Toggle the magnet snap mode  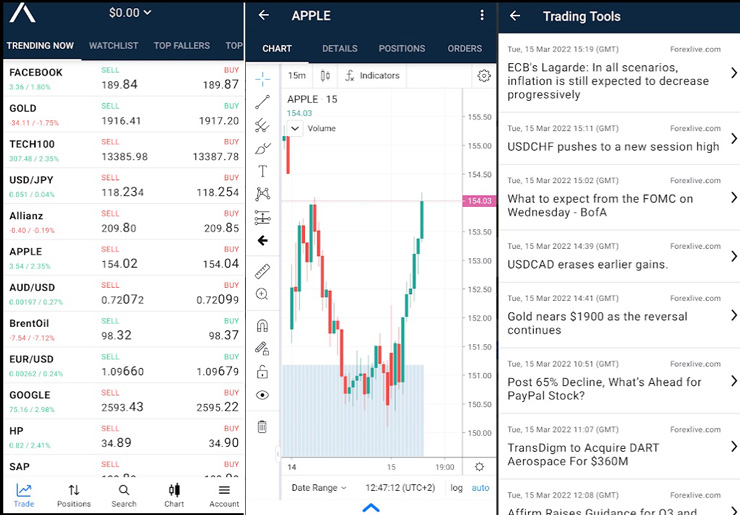click(x=262, y=325)
